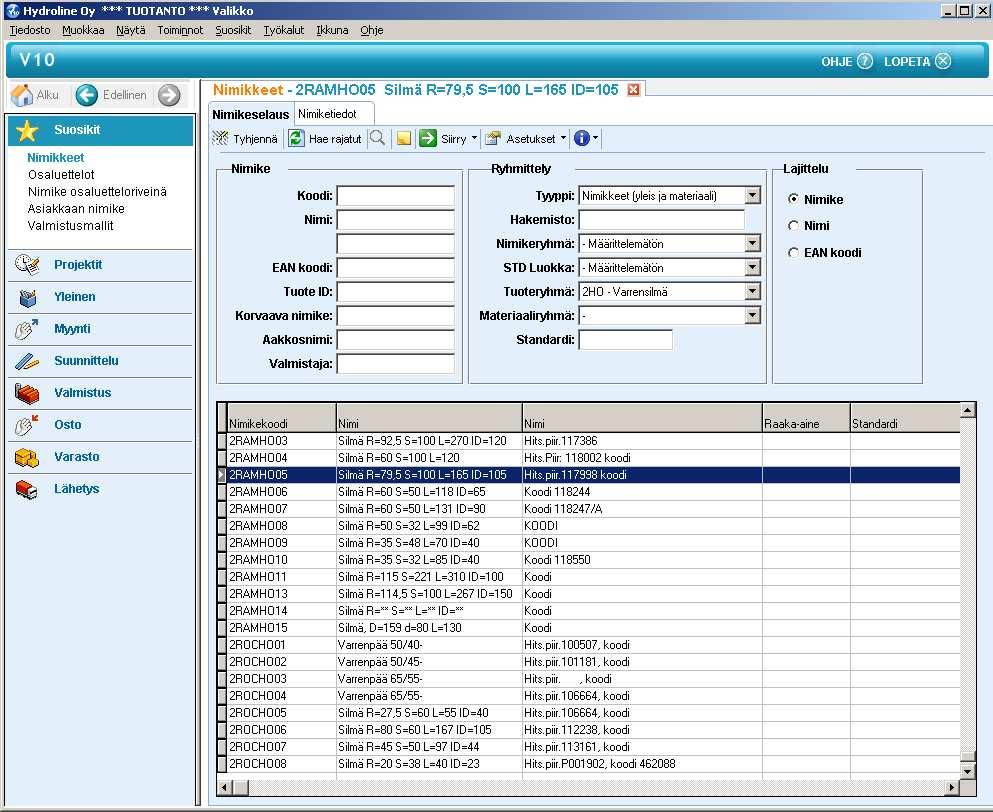The image size is (993, 812).
Task: Click the table's vertical scroll down arrow
Action: pos(967,771)
